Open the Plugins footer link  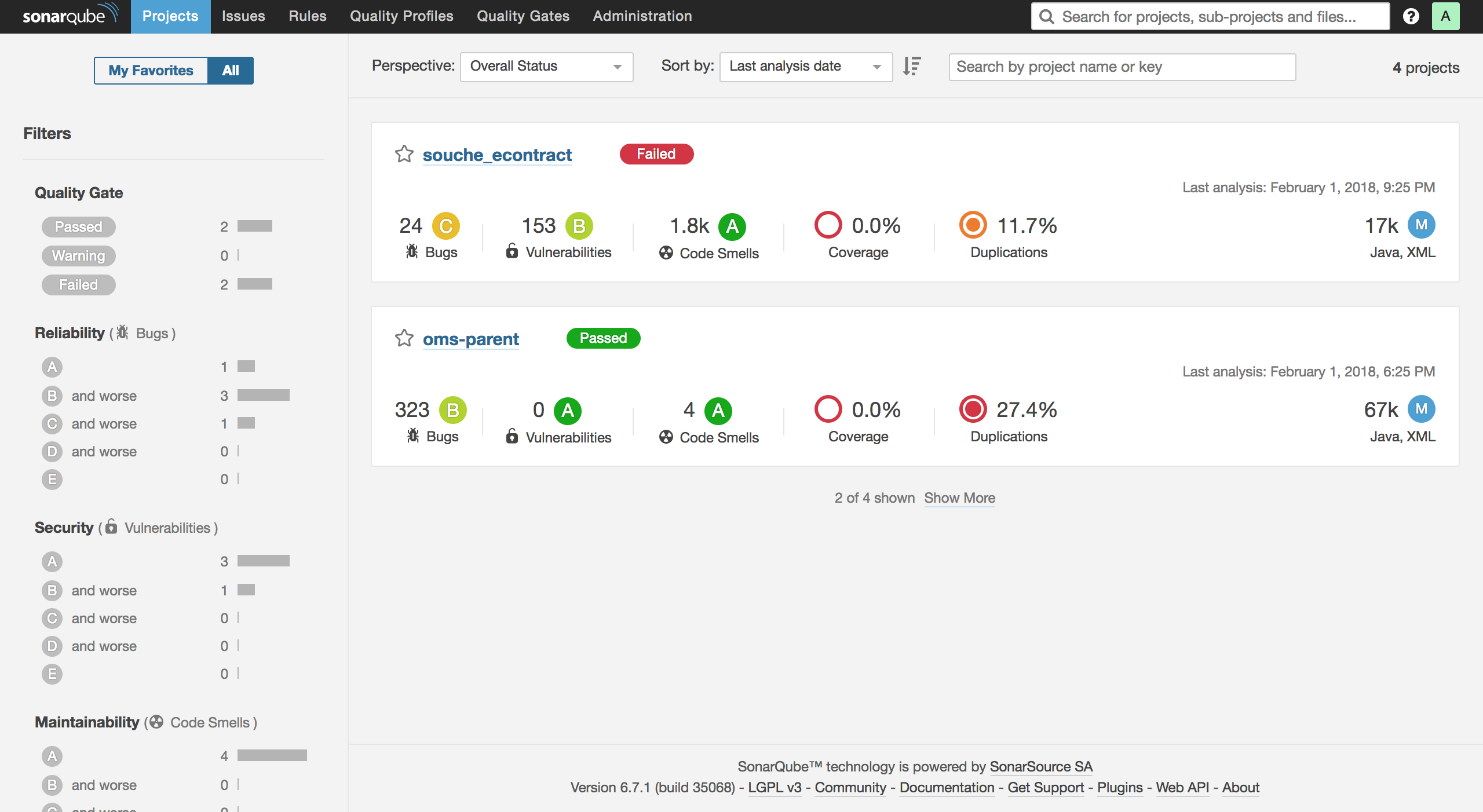pyautogui.click(x=1120, y=788)
